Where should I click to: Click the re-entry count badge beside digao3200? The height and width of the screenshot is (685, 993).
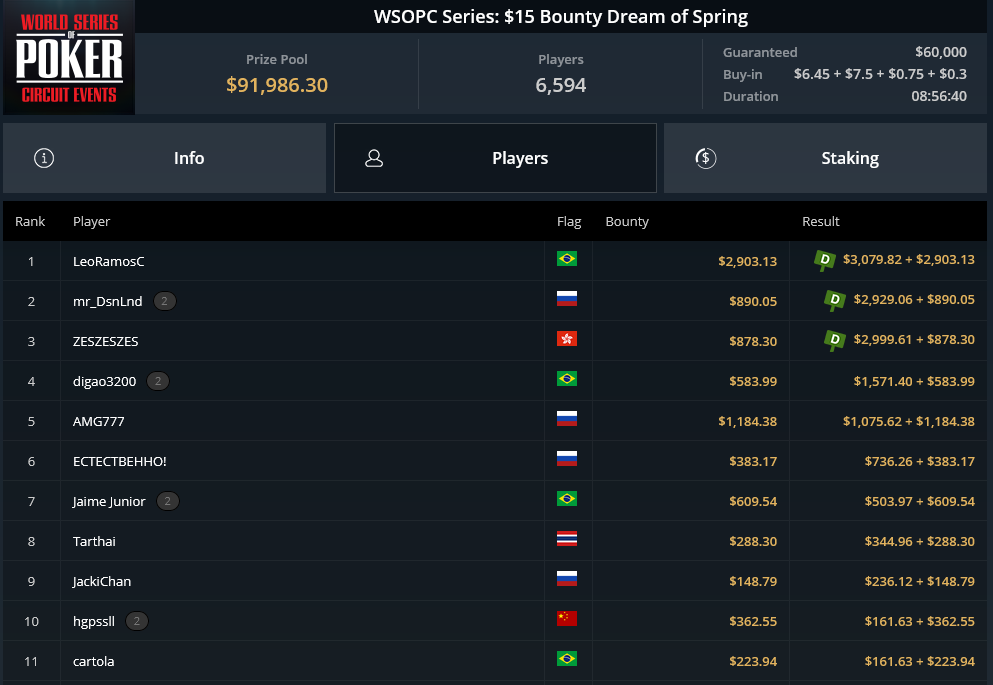tap(158, 381)
